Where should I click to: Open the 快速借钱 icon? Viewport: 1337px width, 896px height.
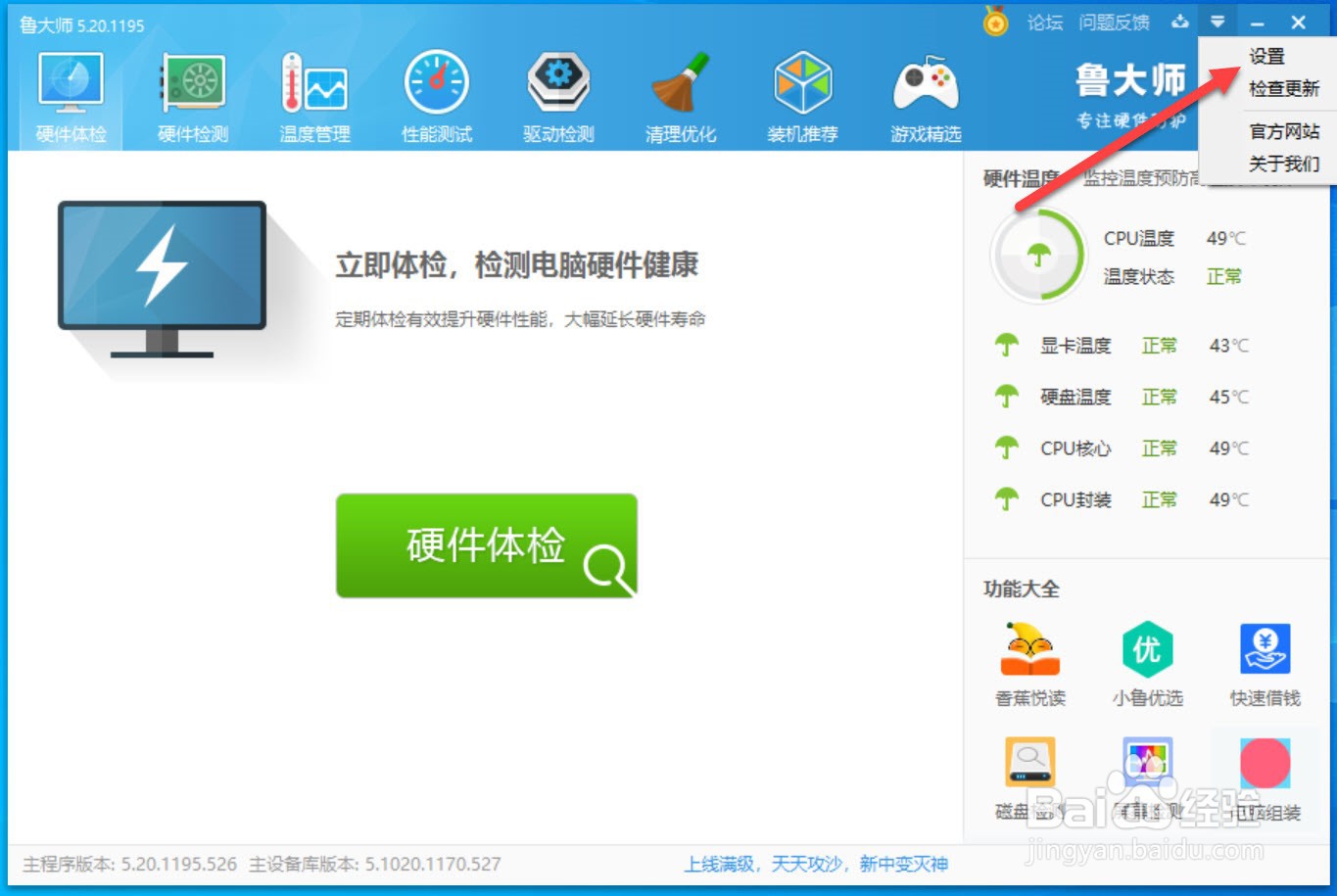click(1265, 648)
